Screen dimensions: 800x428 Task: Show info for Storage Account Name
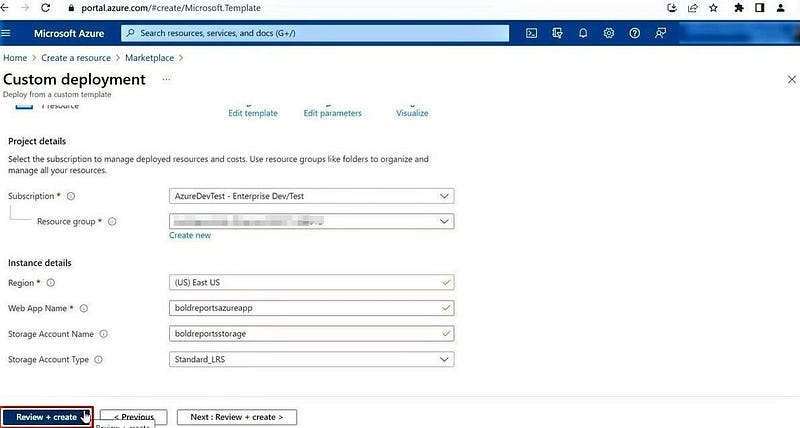[x=104, y=334]
